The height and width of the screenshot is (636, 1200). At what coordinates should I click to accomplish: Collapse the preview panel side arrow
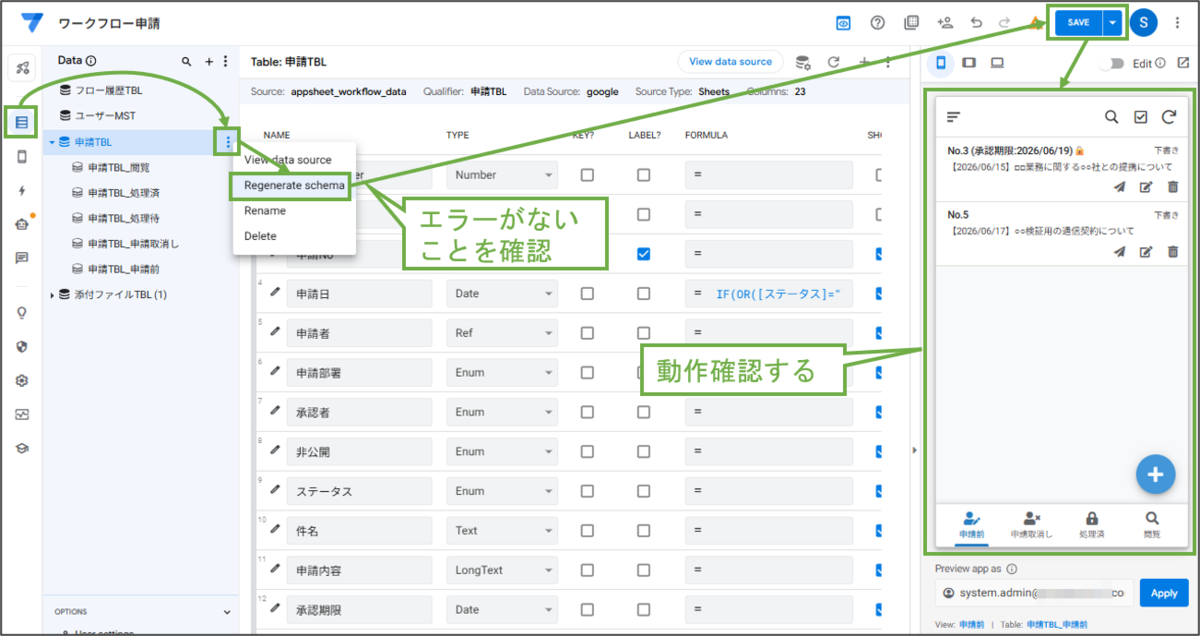point(914,450)
